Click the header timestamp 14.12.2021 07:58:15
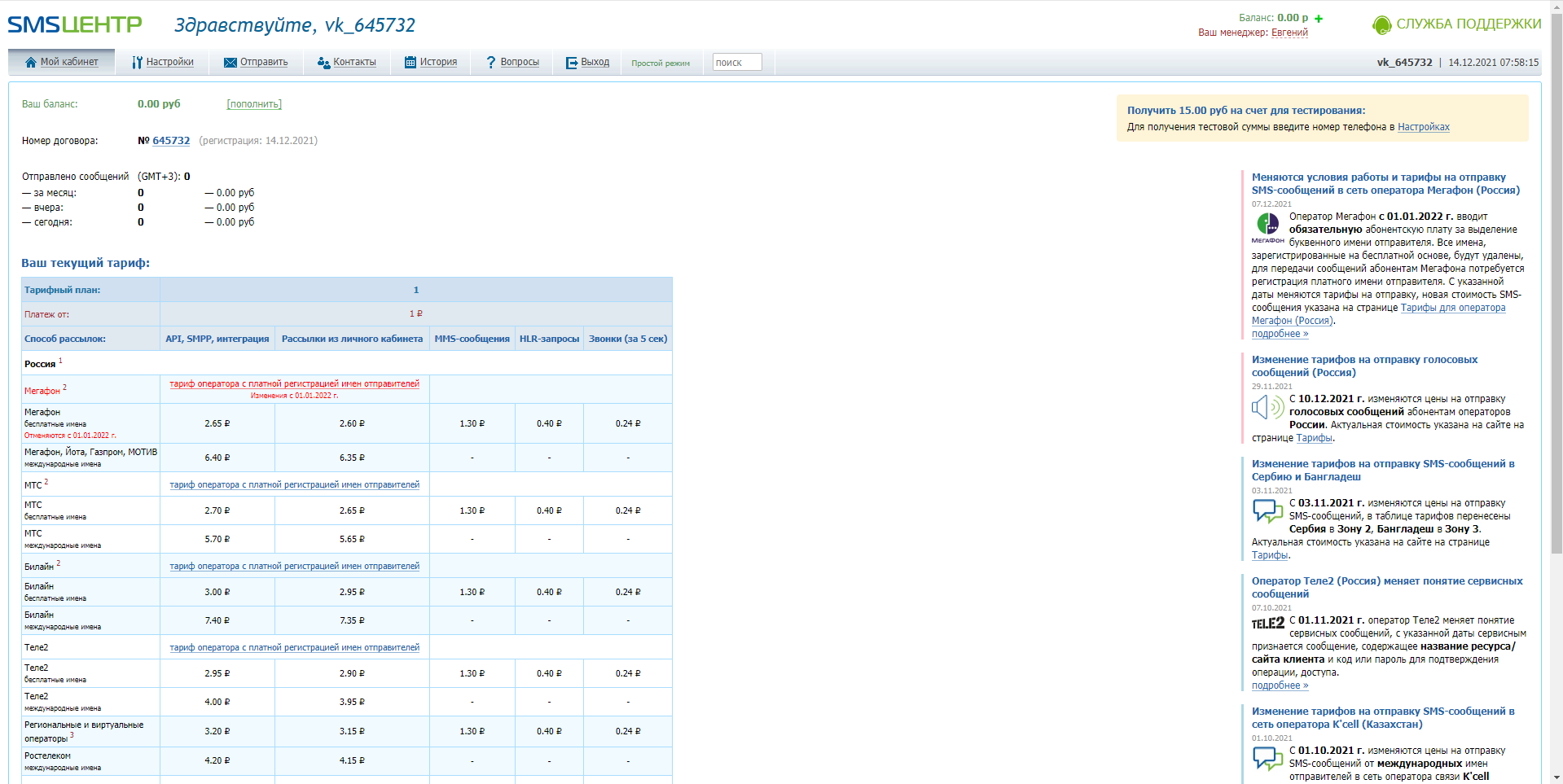 [x=1494, y=63]
